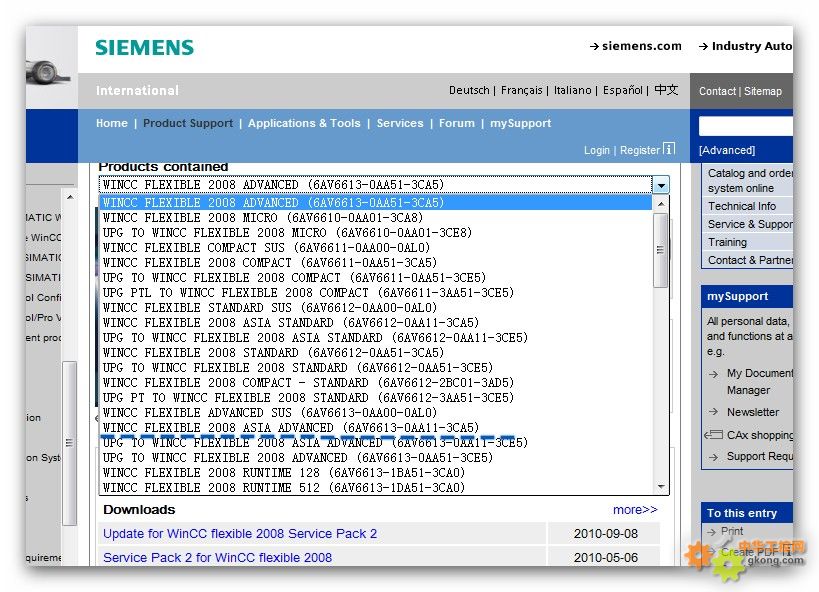Open the Technical Info sidebar link
Image resolution: width=819 pixels, height=592 pixels.
coord(742,206)
